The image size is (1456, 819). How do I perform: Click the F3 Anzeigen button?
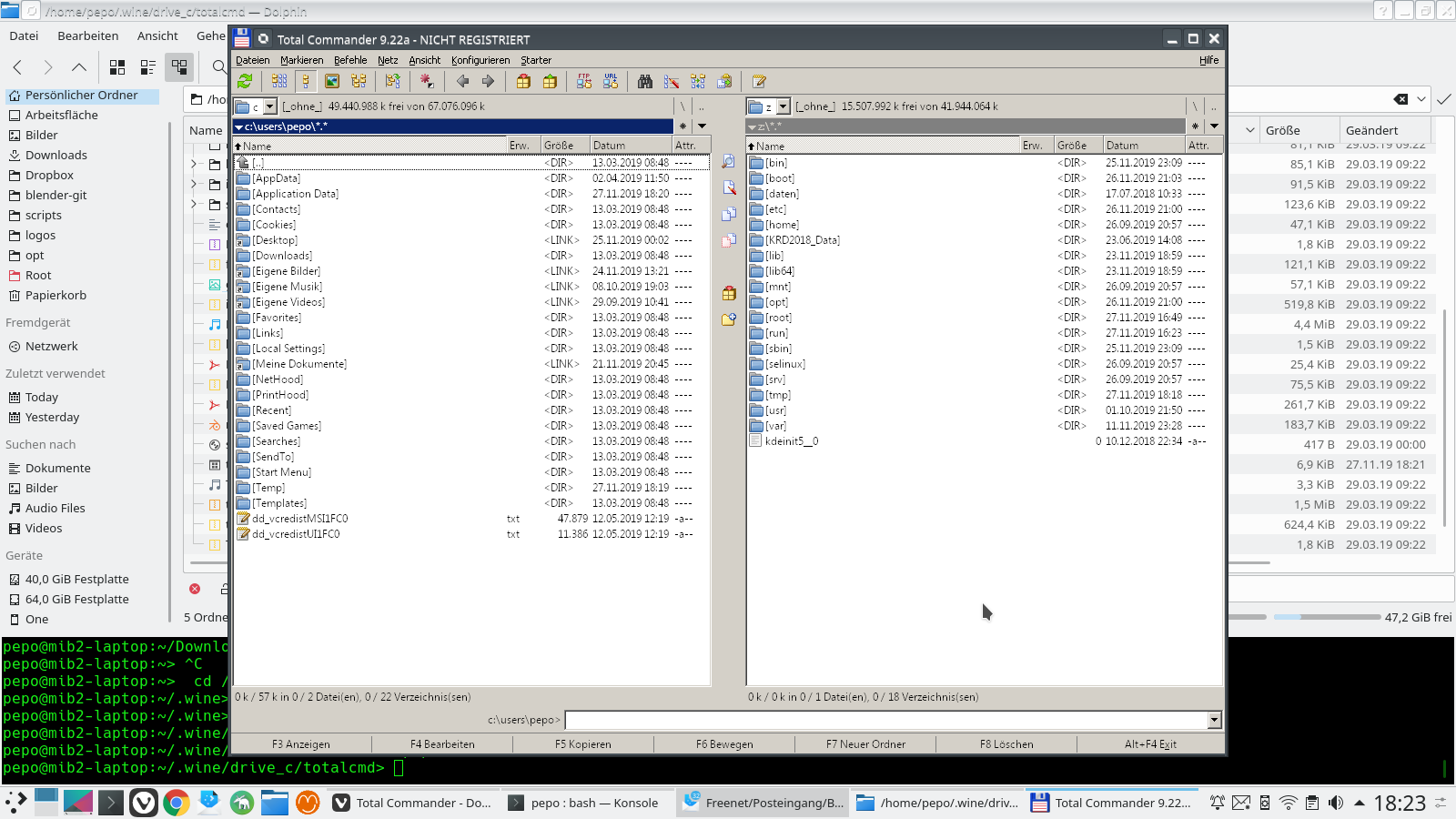point(301,743)
